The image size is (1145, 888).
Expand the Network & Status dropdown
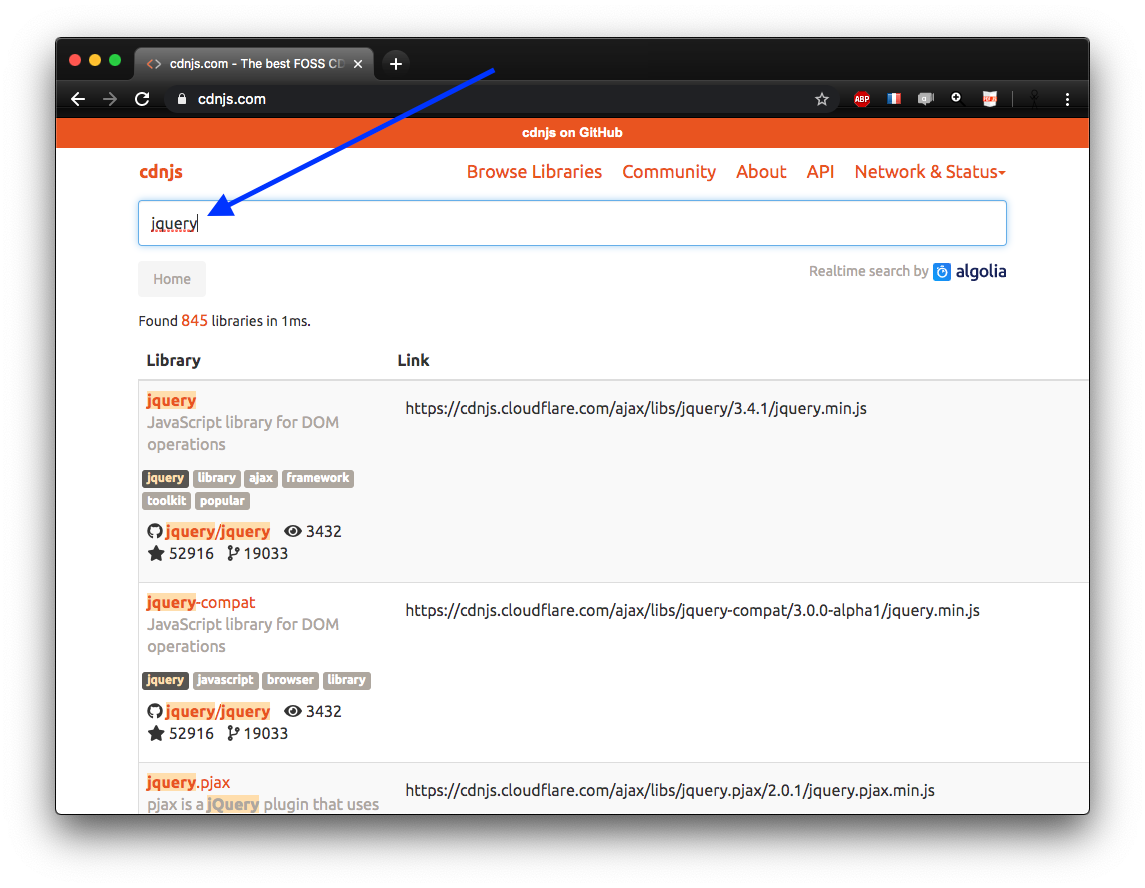coord(929,172)
